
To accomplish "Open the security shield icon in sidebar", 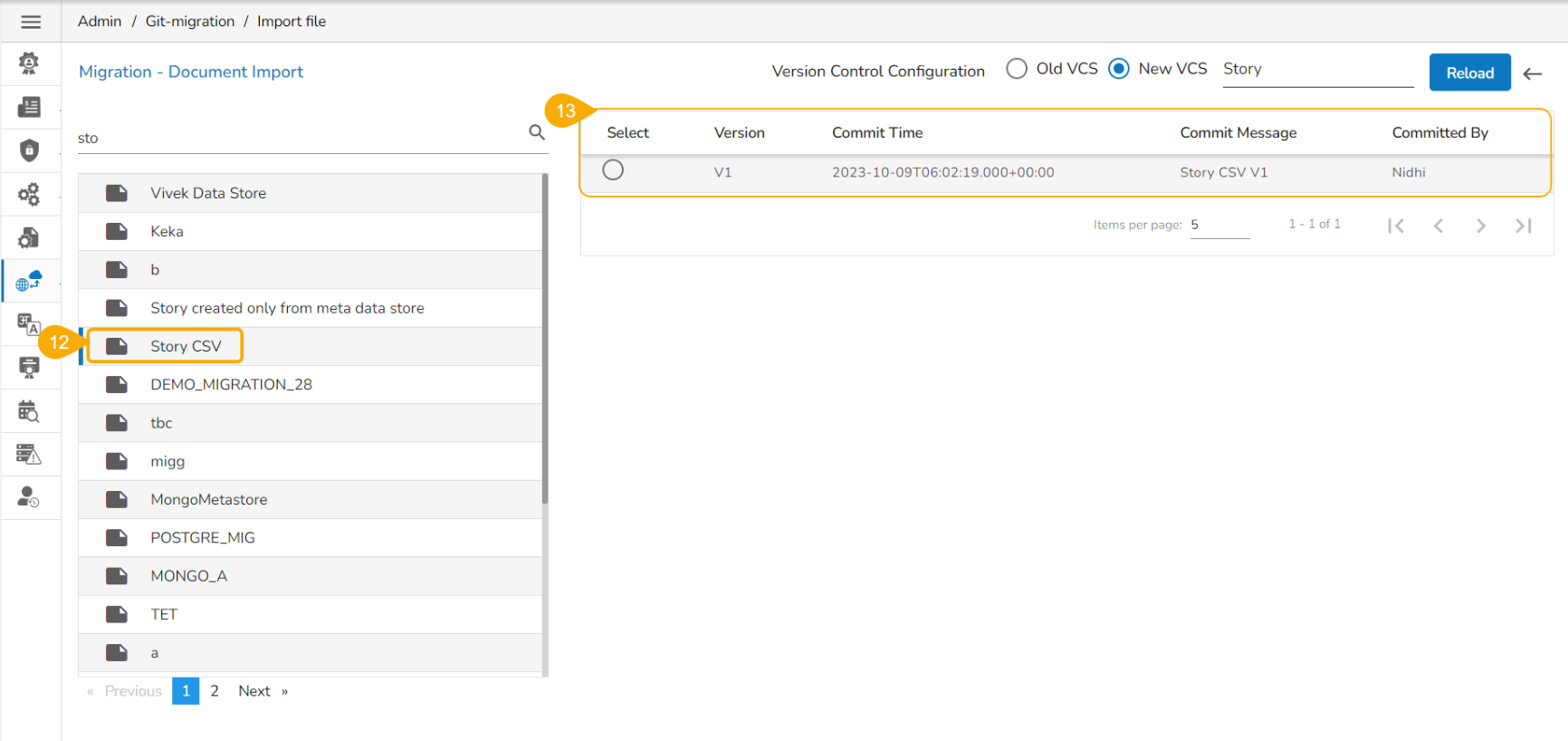I will [x=29, y=150].
